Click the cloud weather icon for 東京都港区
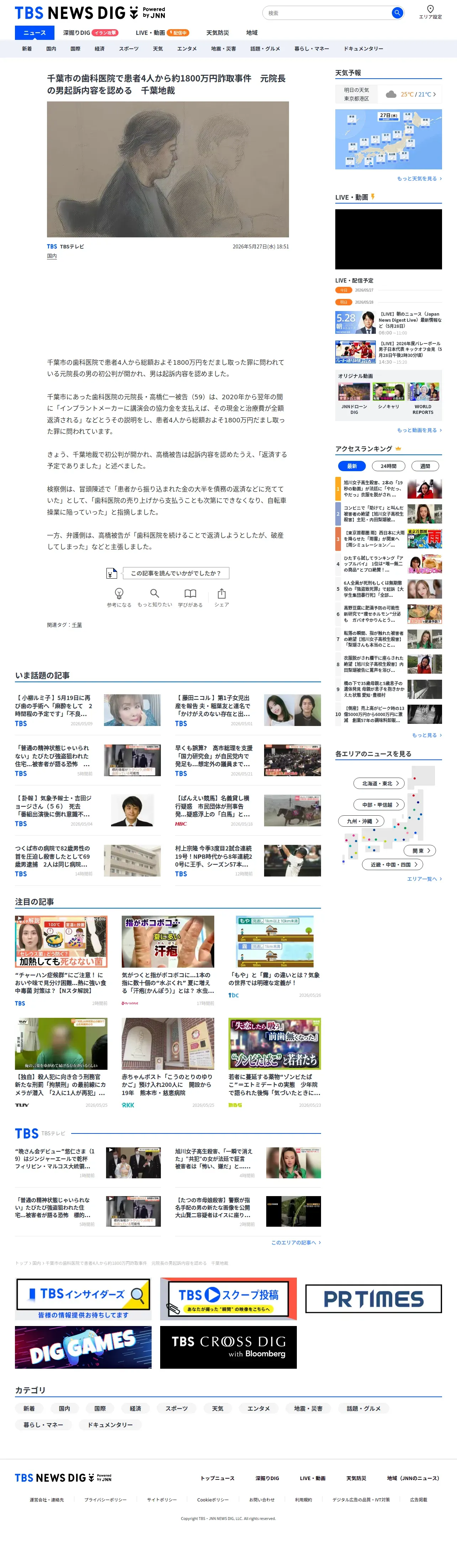 (391, 94)
